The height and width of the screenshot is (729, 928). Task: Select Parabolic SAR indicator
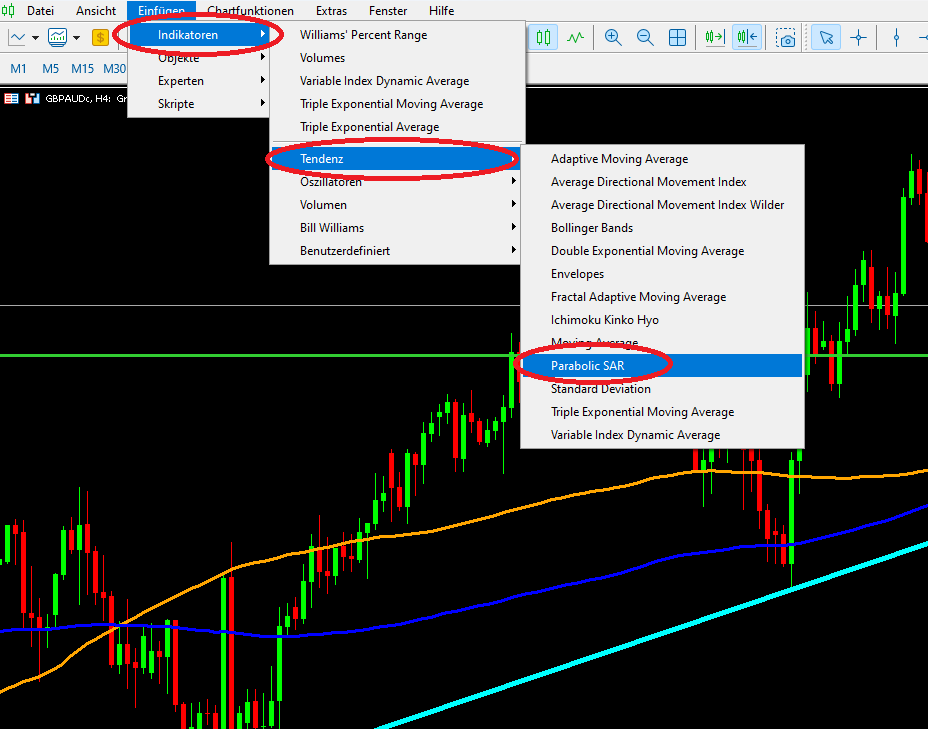tap(587, 366)
